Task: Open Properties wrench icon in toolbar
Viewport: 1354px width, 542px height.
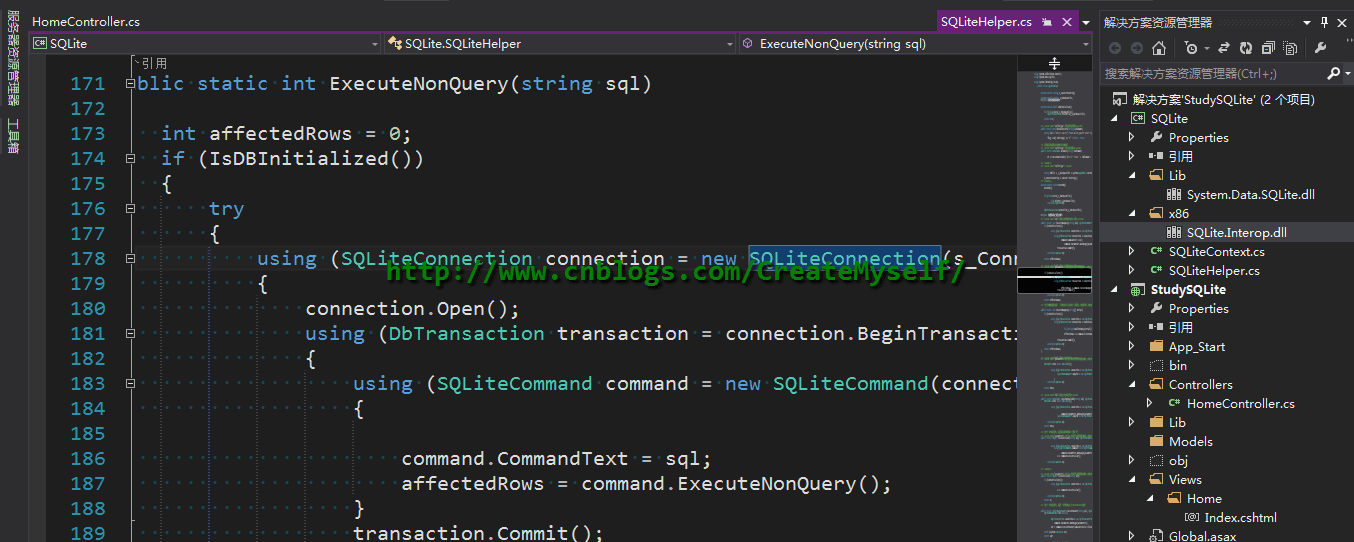Action: point(1320,48)
